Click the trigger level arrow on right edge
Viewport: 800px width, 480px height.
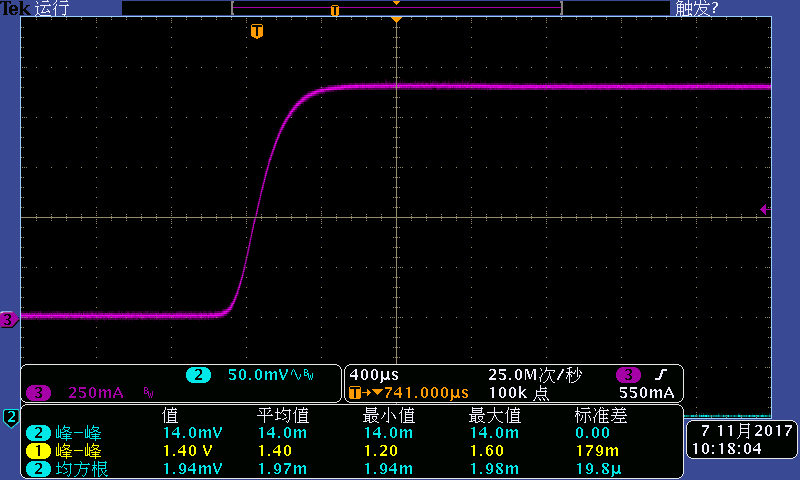[764, 210]
